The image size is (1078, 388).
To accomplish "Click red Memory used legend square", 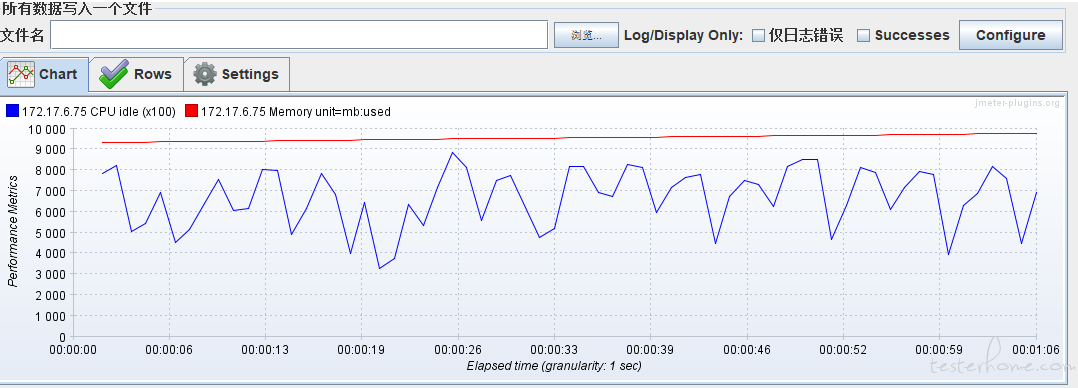I will tap(192, 111).
